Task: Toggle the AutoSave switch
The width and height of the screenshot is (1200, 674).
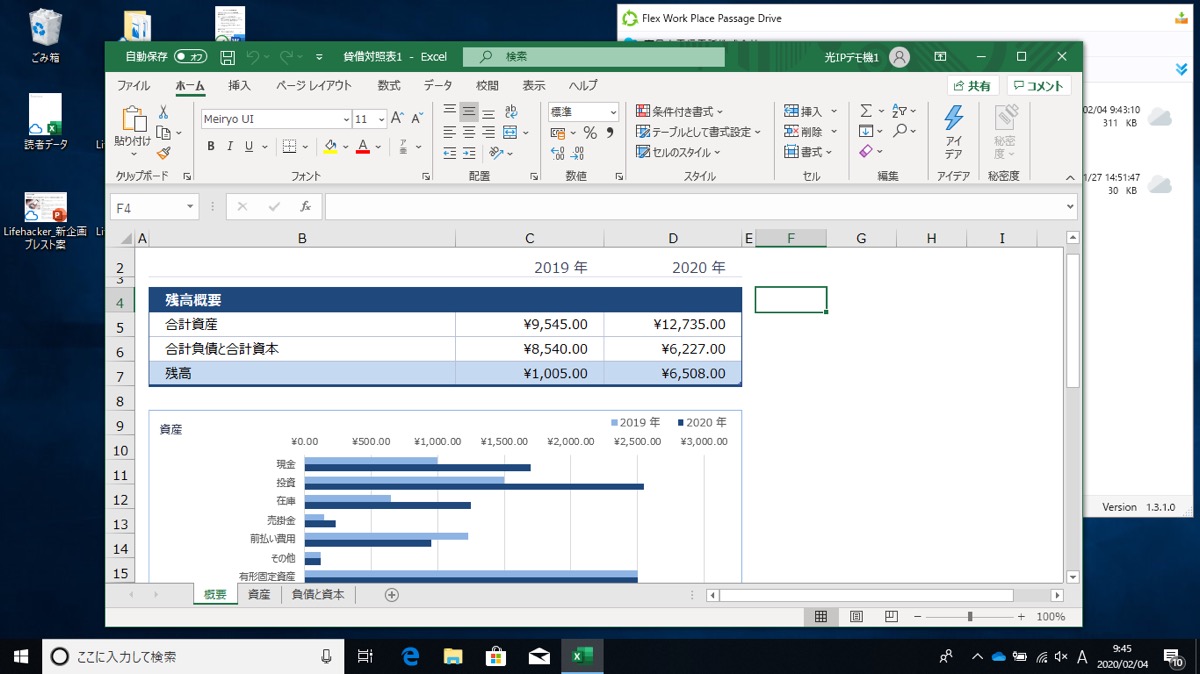Action: 190,57
